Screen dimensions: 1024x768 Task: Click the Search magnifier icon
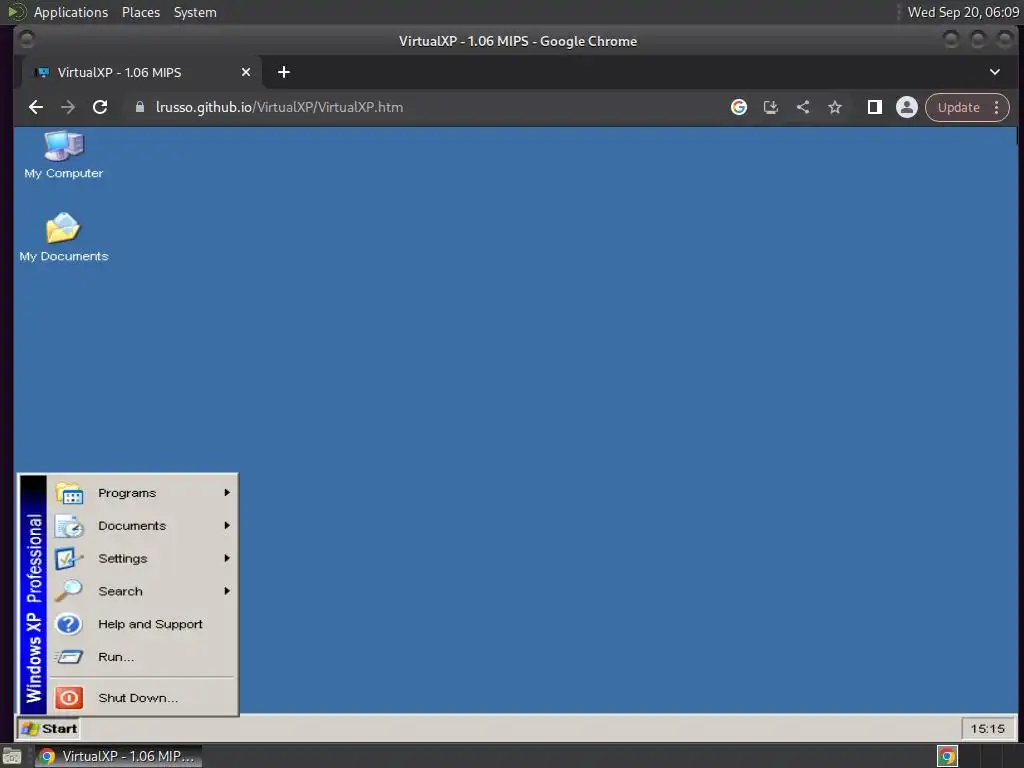tap(69, 591)
